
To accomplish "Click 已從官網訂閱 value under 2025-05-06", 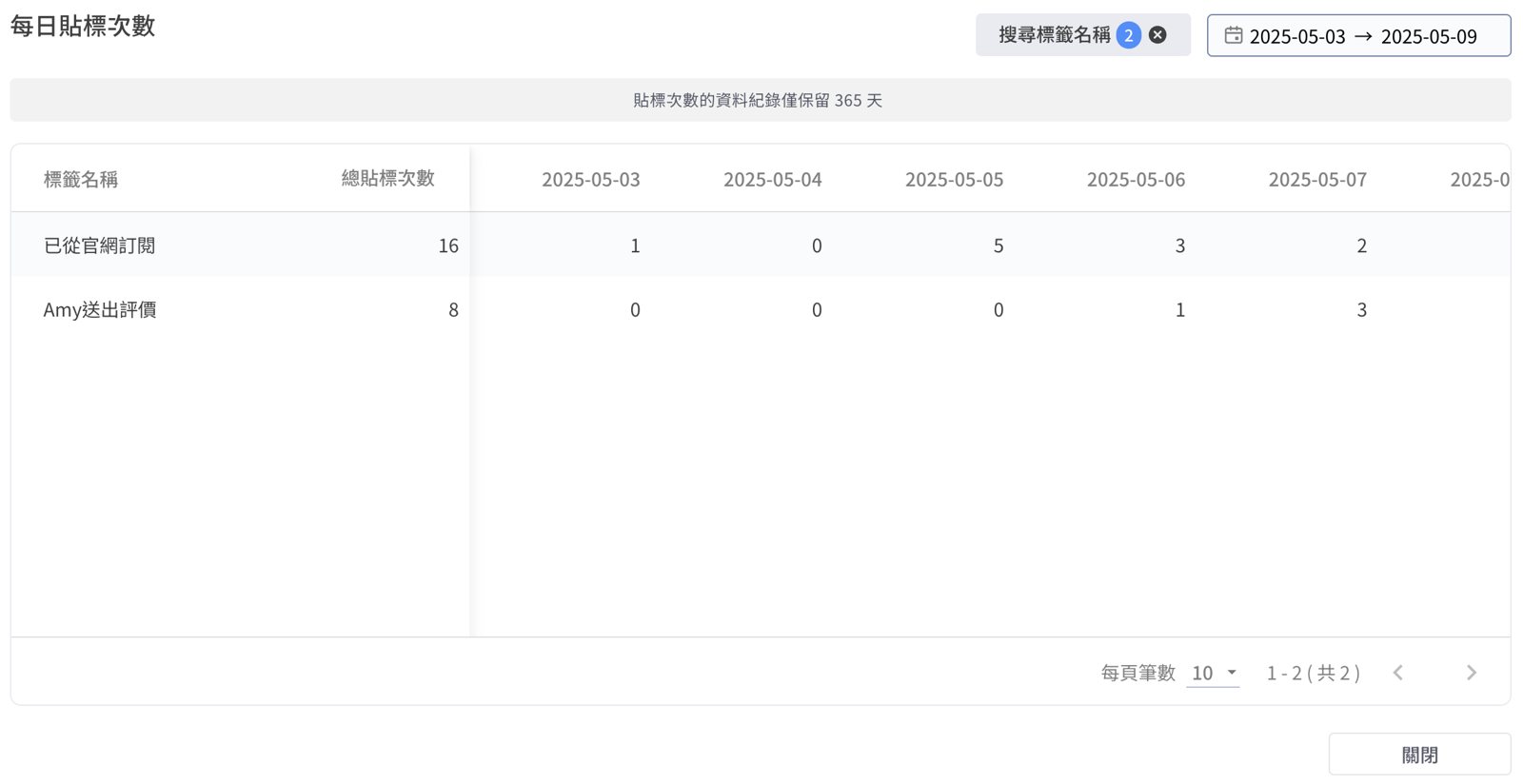I will pos(1180,245).
